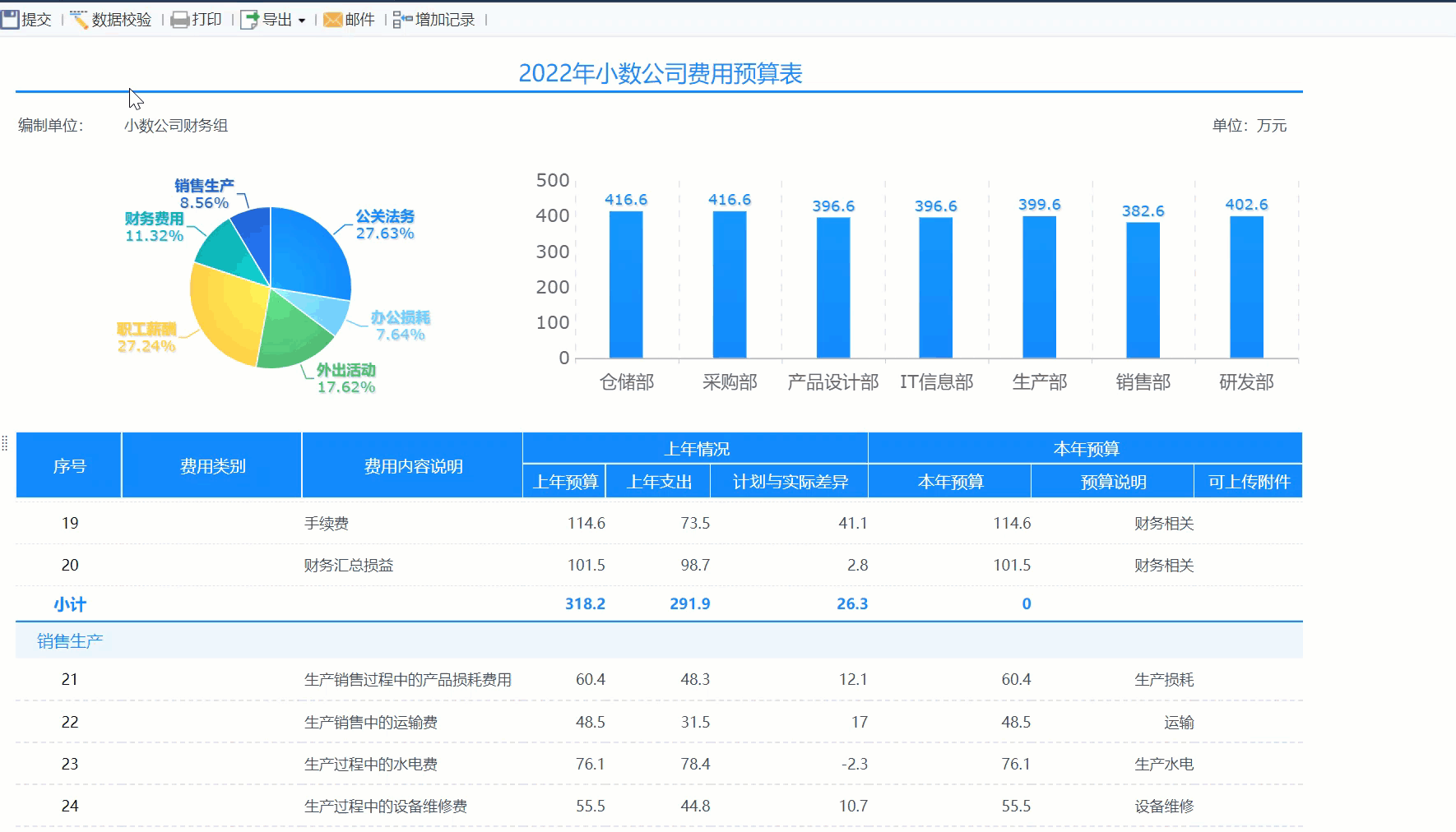Click the printer icon for 打印
The height and width of the screenshot is (832, 1456).
(x=180, y=20)
